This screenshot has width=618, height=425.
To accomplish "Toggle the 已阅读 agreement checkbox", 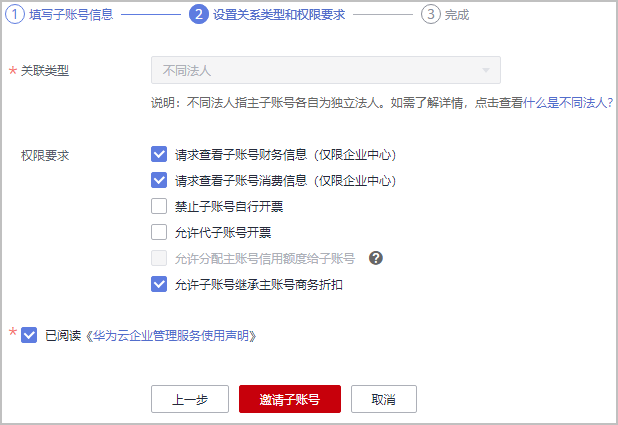I will tap(29, 335).
